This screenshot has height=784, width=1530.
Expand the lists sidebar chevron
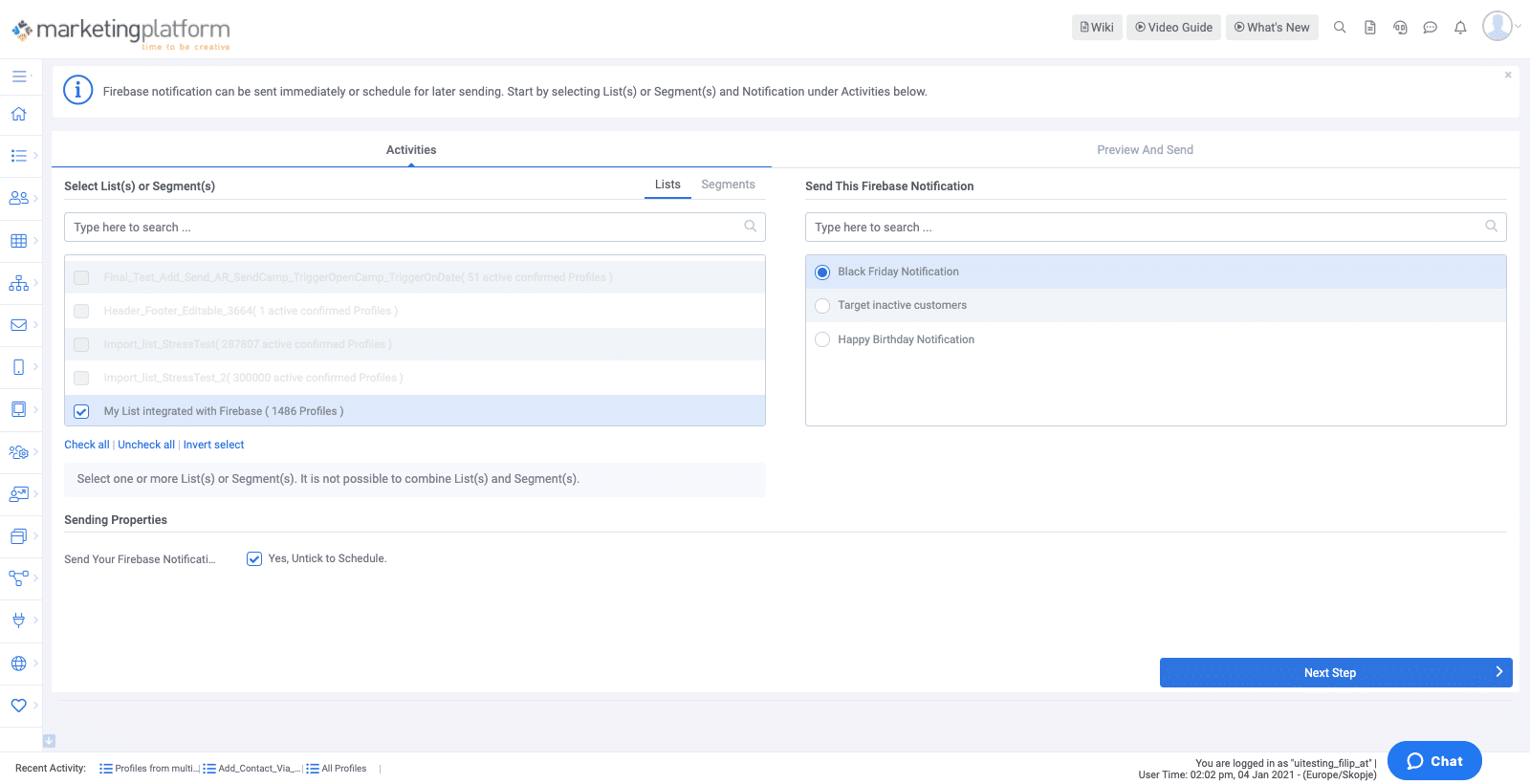tap(35, 156)
